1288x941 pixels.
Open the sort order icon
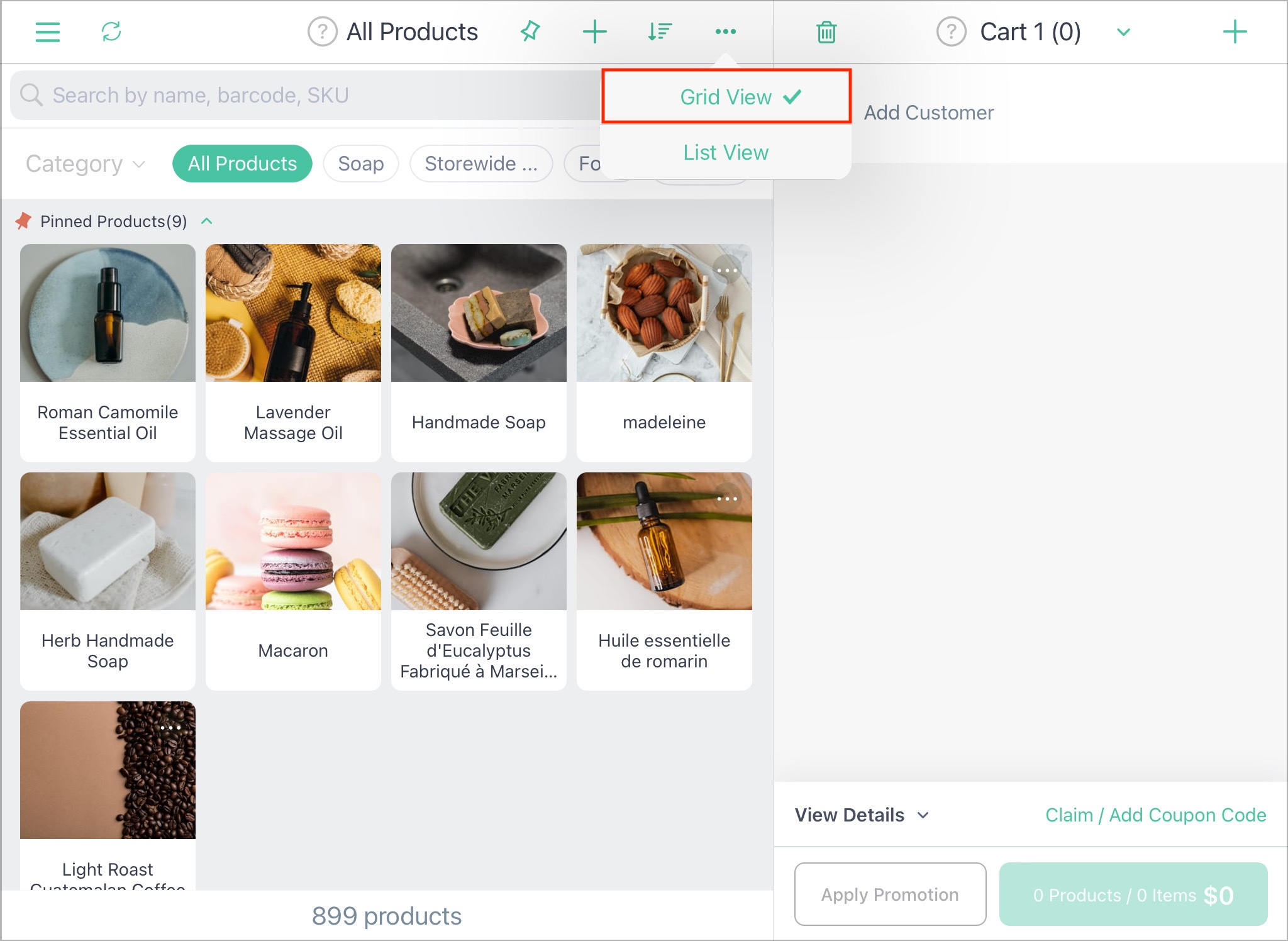coord(660,31)
